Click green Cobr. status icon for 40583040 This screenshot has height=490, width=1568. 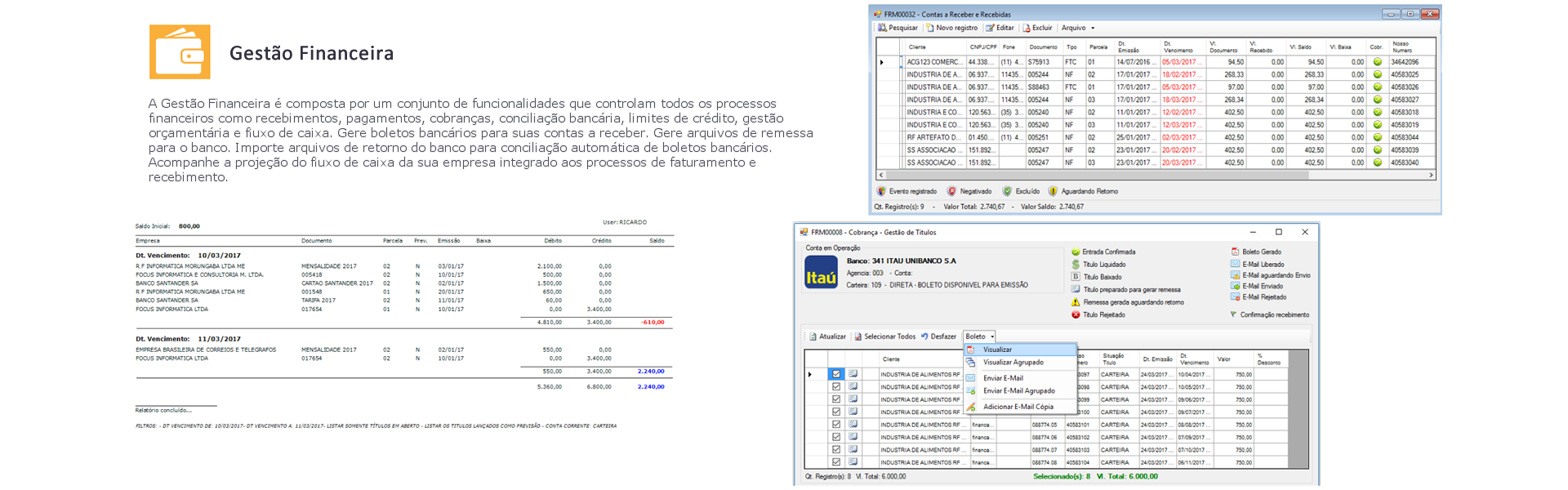1377,163
